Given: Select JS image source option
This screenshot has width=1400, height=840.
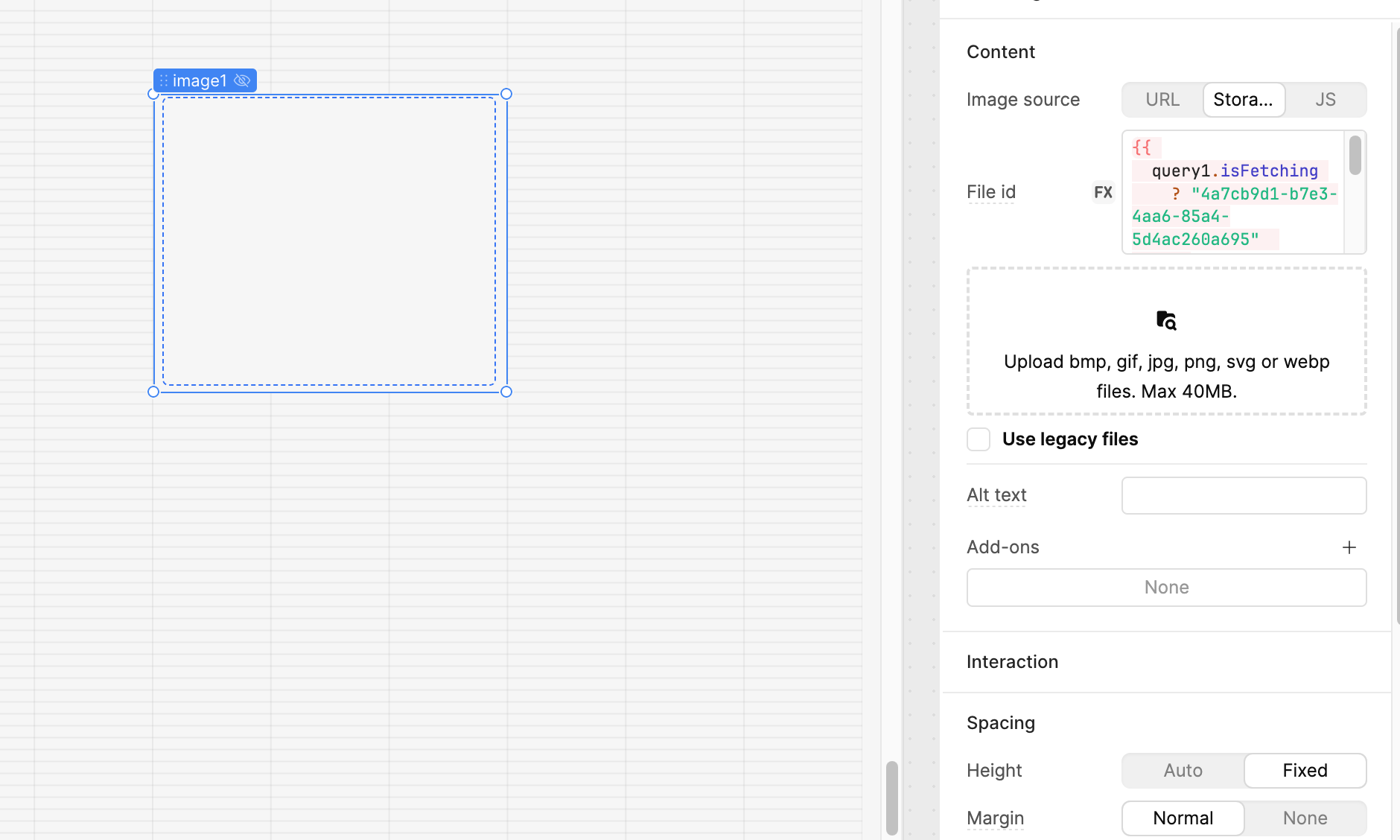Looking at the screenshot, I should click(x=1326, y=100).
